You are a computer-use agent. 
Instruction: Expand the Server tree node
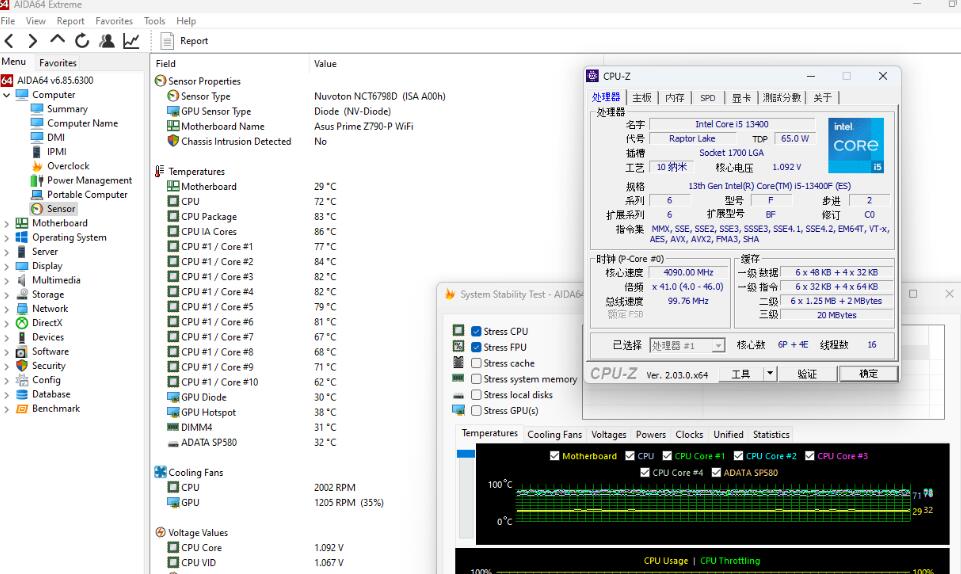click(x=7, y=252)
